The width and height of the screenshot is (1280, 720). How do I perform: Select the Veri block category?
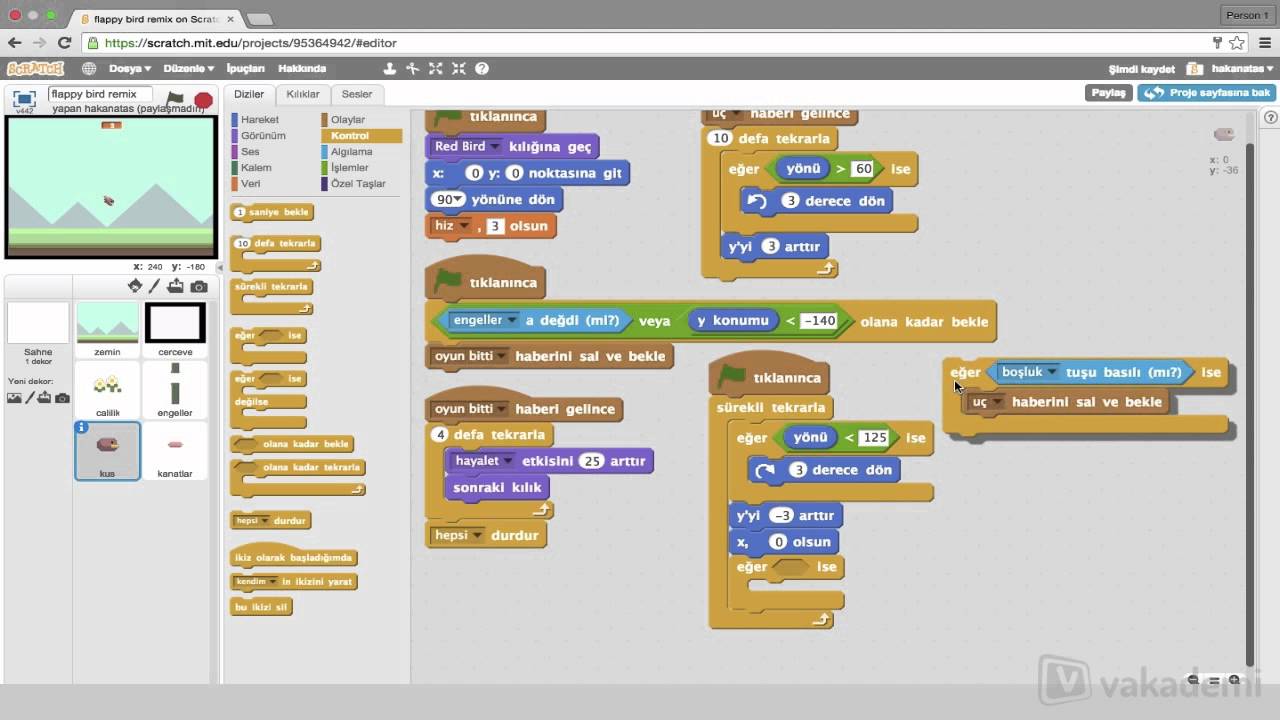(x=251, y=184)
